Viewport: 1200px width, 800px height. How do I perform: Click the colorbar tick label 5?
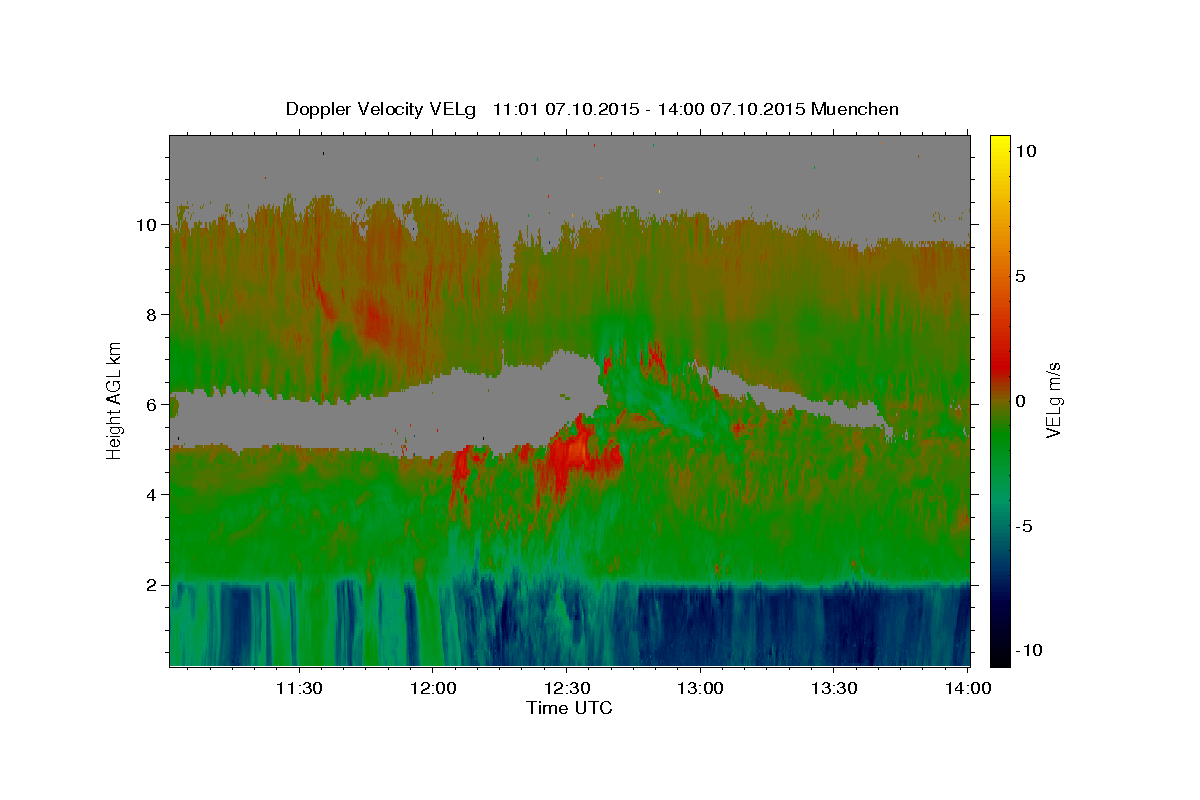click(x=1020, y=276)
